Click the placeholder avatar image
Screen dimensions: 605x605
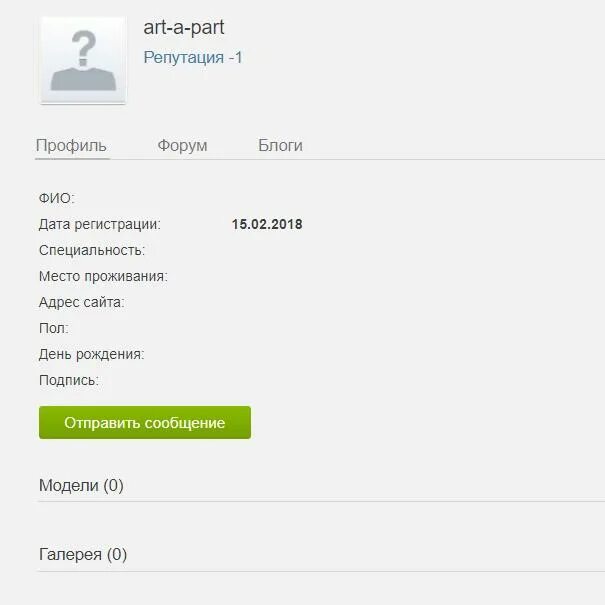click(x=83, y=60)
